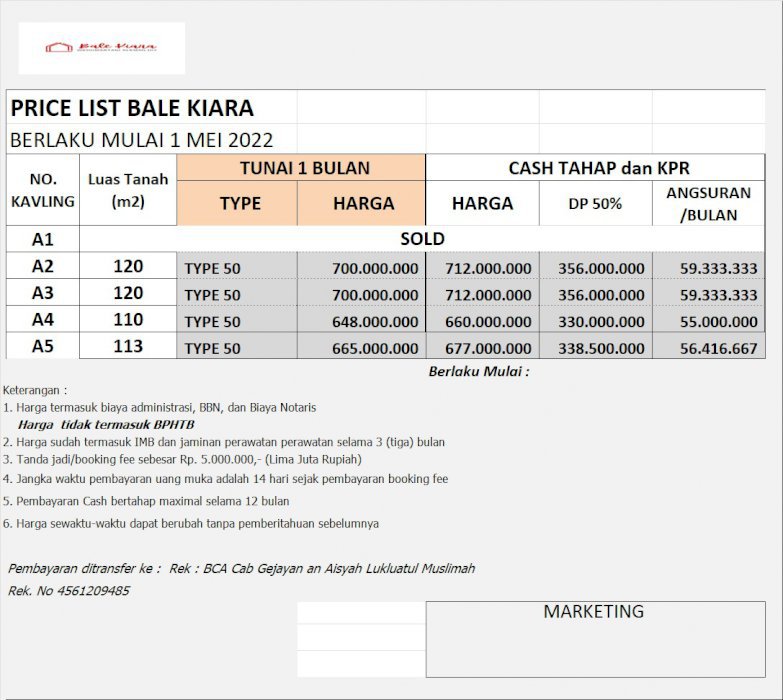Select the 113 land area cell

tap(128, 346)
